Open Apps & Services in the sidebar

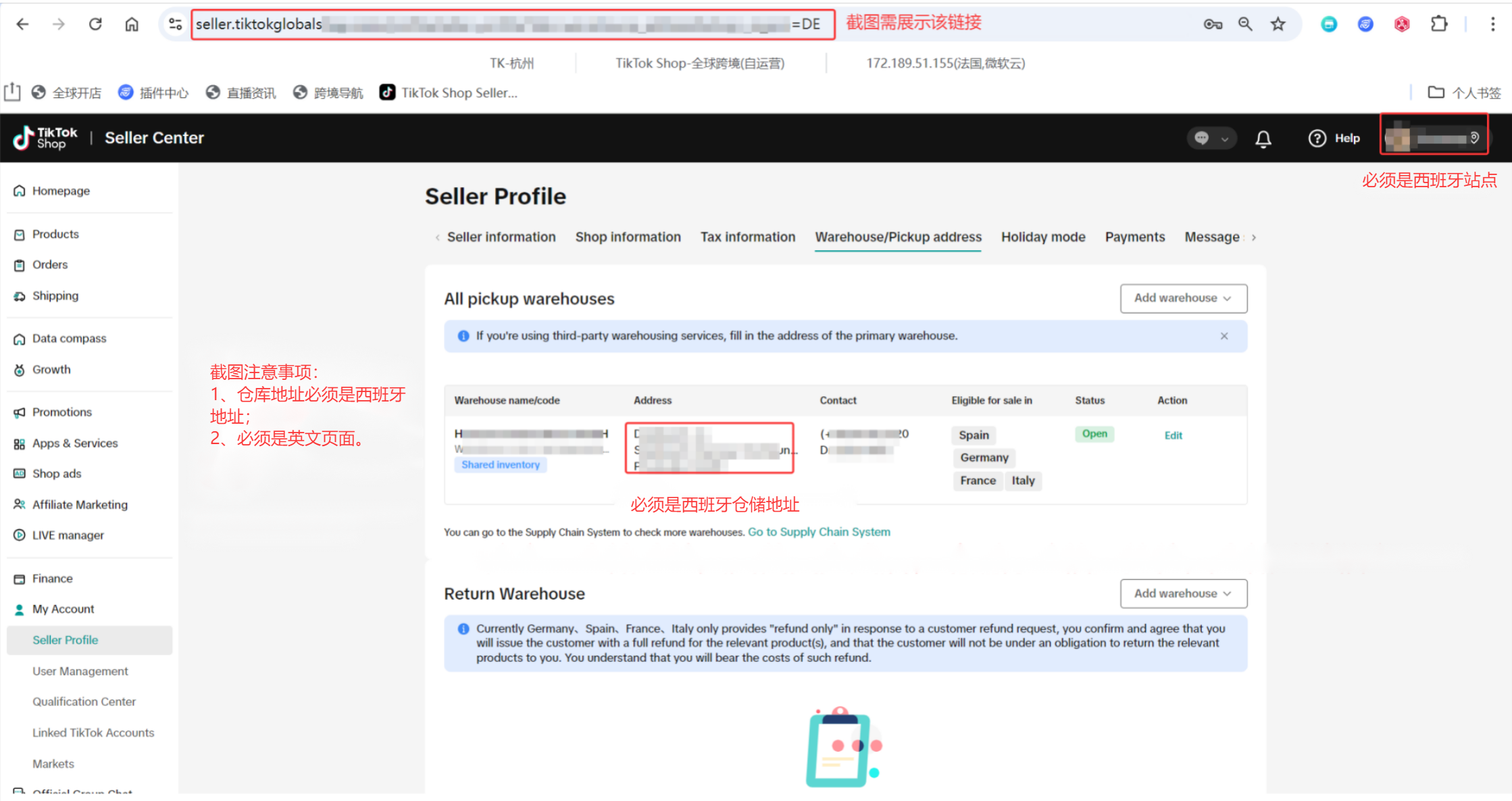pos(75,443)
